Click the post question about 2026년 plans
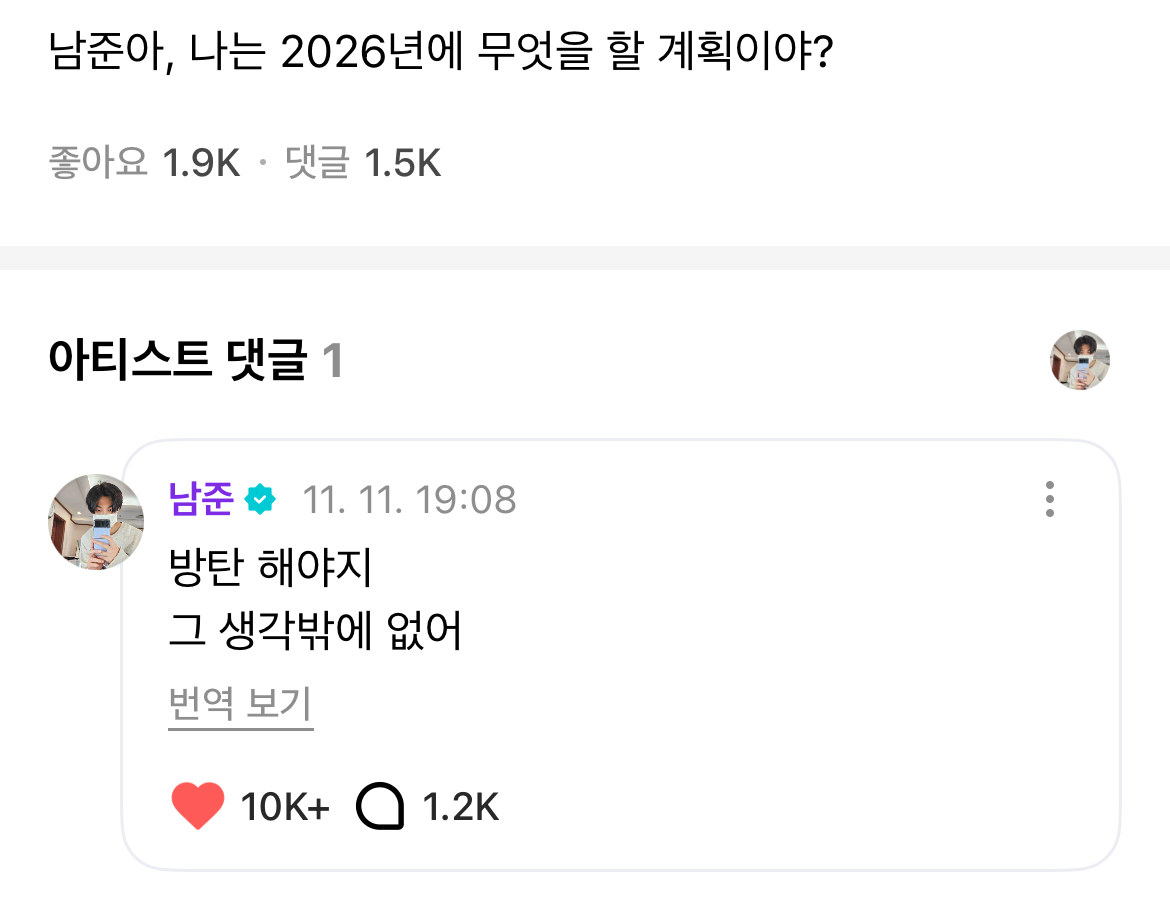 440,54
